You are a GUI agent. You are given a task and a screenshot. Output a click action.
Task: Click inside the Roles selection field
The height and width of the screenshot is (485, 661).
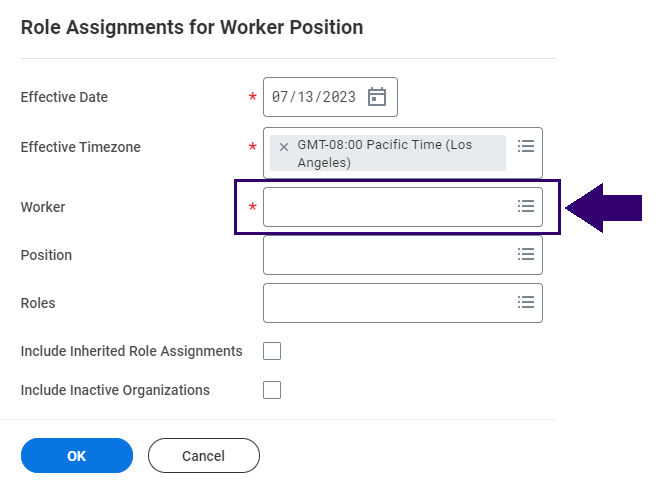403,303
